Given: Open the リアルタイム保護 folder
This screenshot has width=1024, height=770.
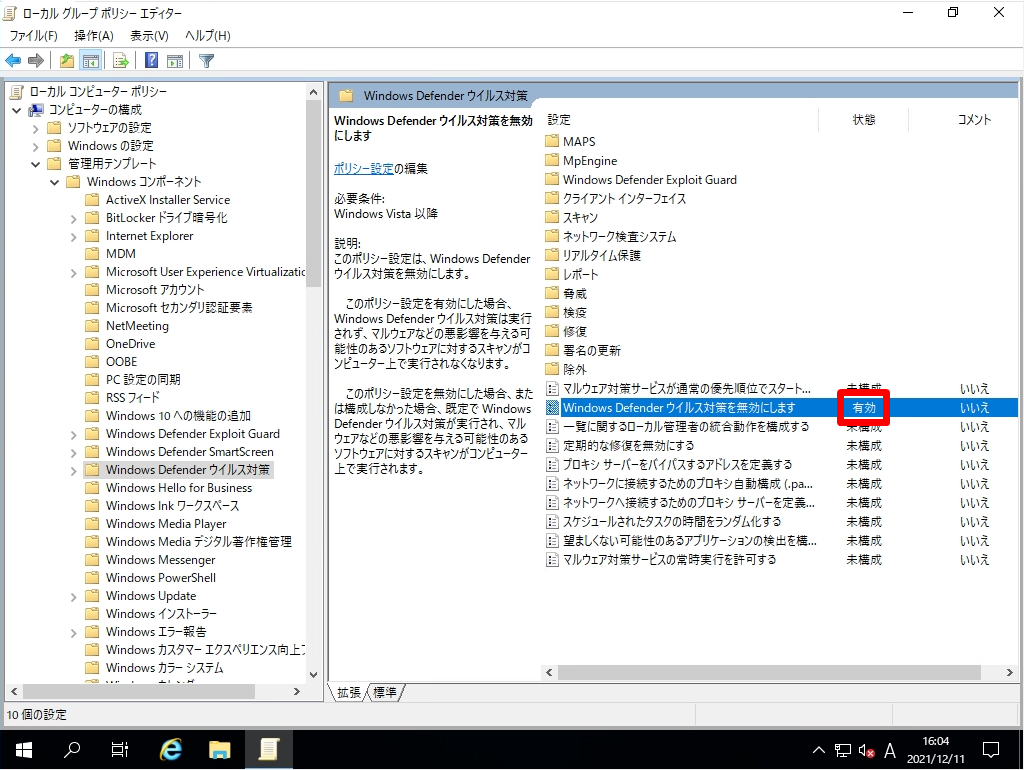Looking at the screenshot, I should pyautogui.click(x=594, y=255).
